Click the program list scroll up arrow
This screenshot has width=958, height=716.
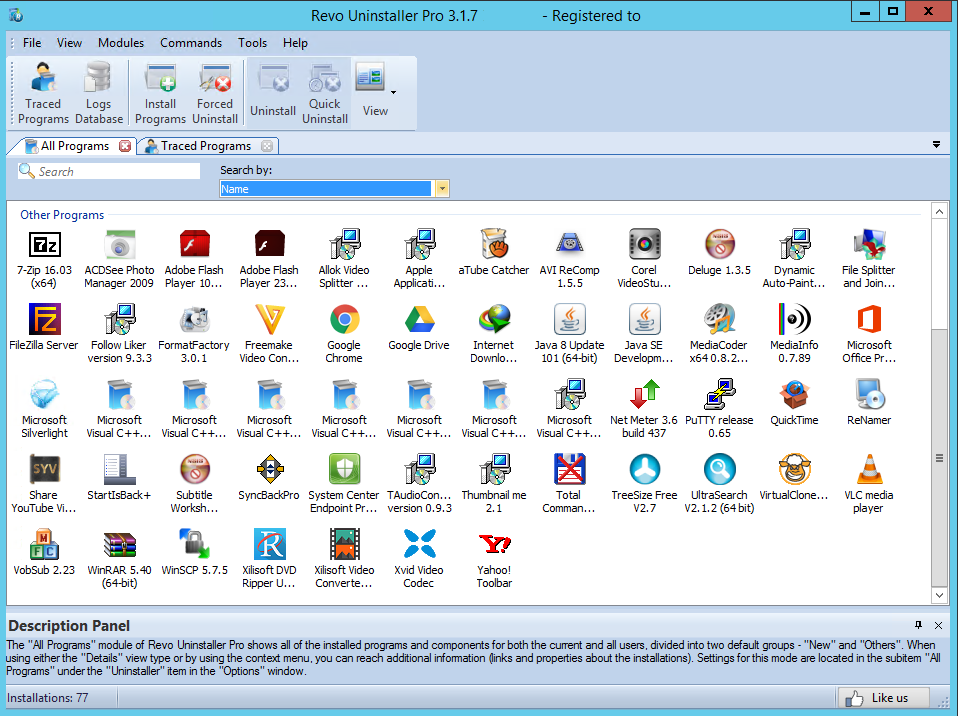click(x=939, y=211)
